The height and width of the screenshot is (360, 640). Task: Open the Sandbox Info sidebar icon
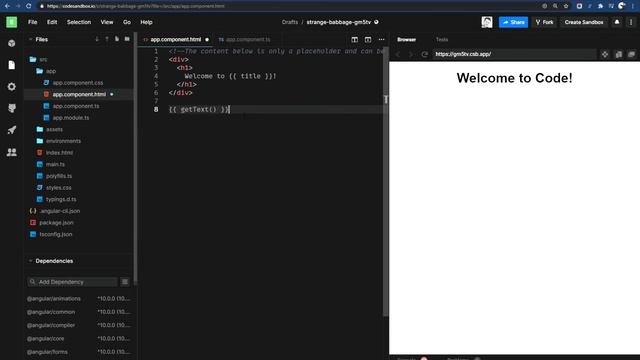click(11, 43)
